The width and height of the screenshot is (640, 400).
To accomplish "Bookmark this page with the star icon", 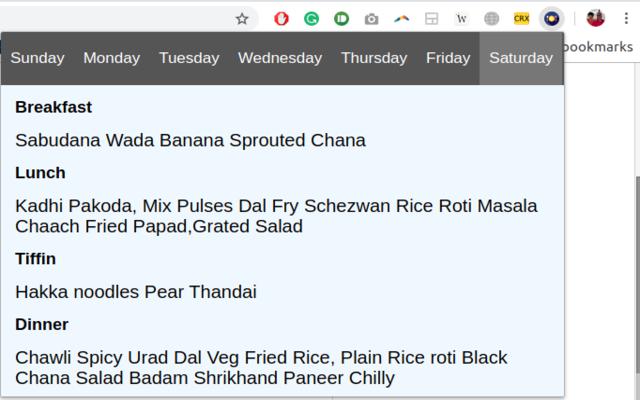I will 242,18.
